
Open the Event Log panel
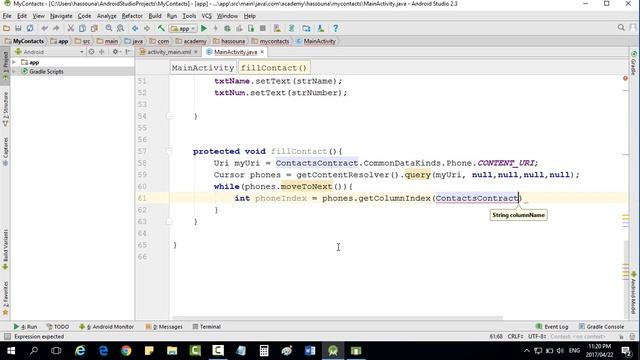(552, 327)
